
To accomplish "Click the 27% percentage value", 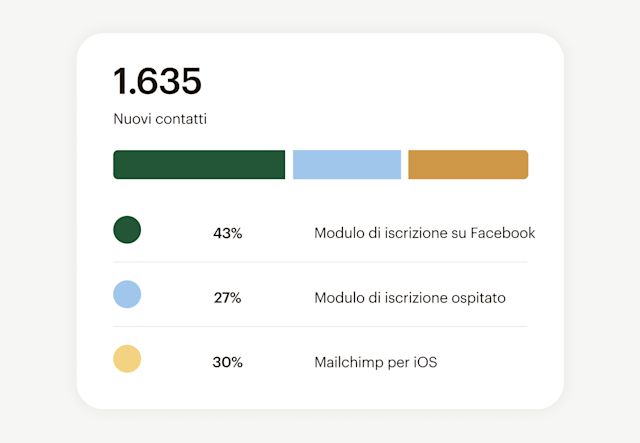I will pos(228,298).
